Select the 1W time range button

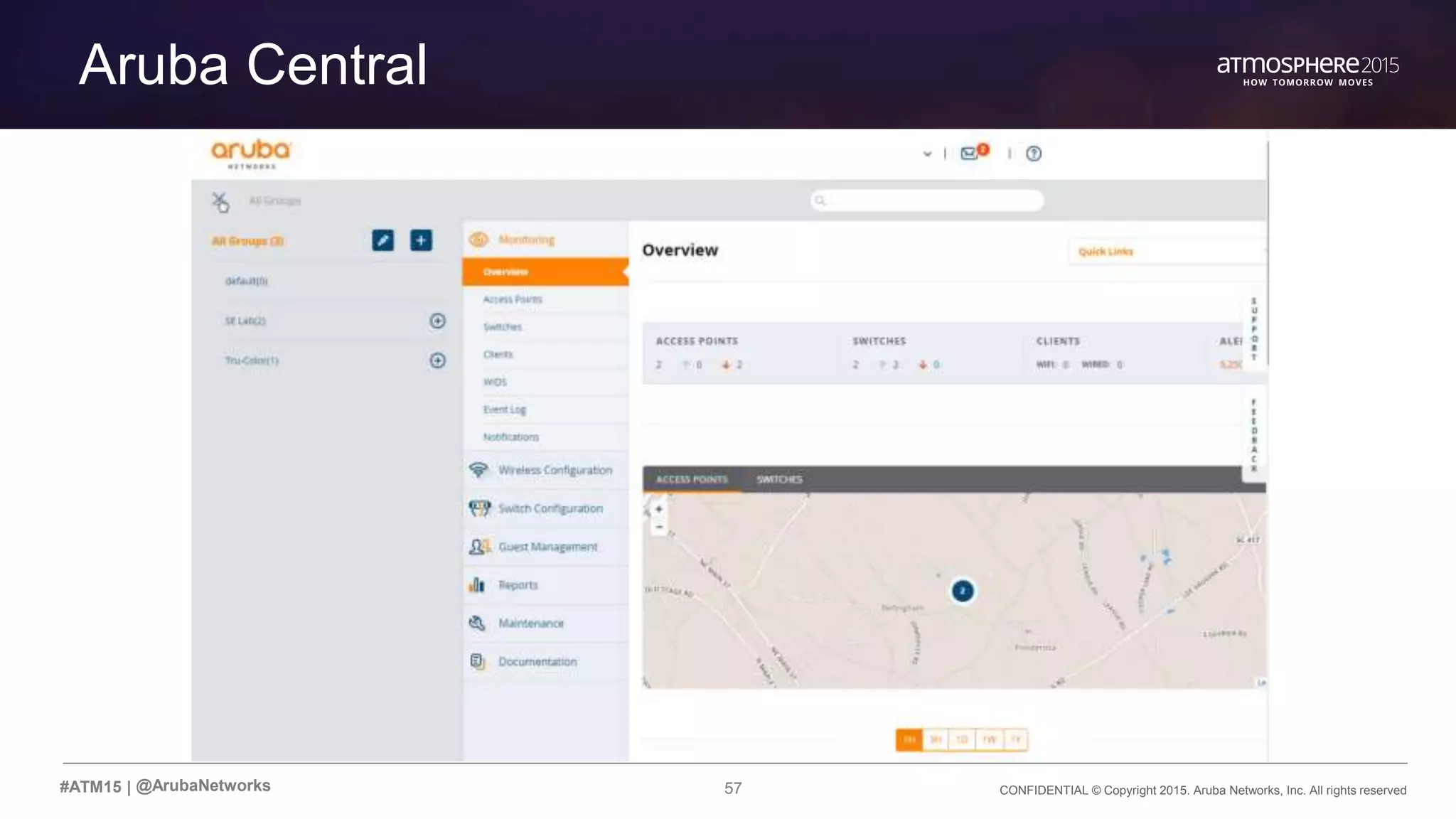point(989,739)
